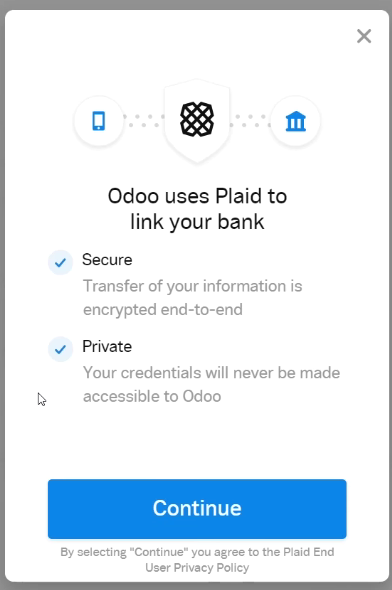Click dotted connector between phone and Plaid logo

tap(144, 120)
